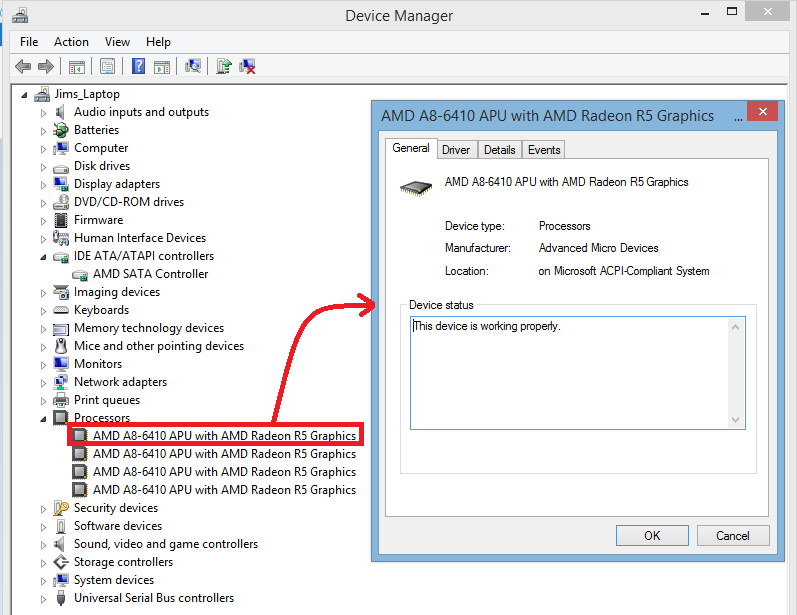Open the View menu

(117, 42)
